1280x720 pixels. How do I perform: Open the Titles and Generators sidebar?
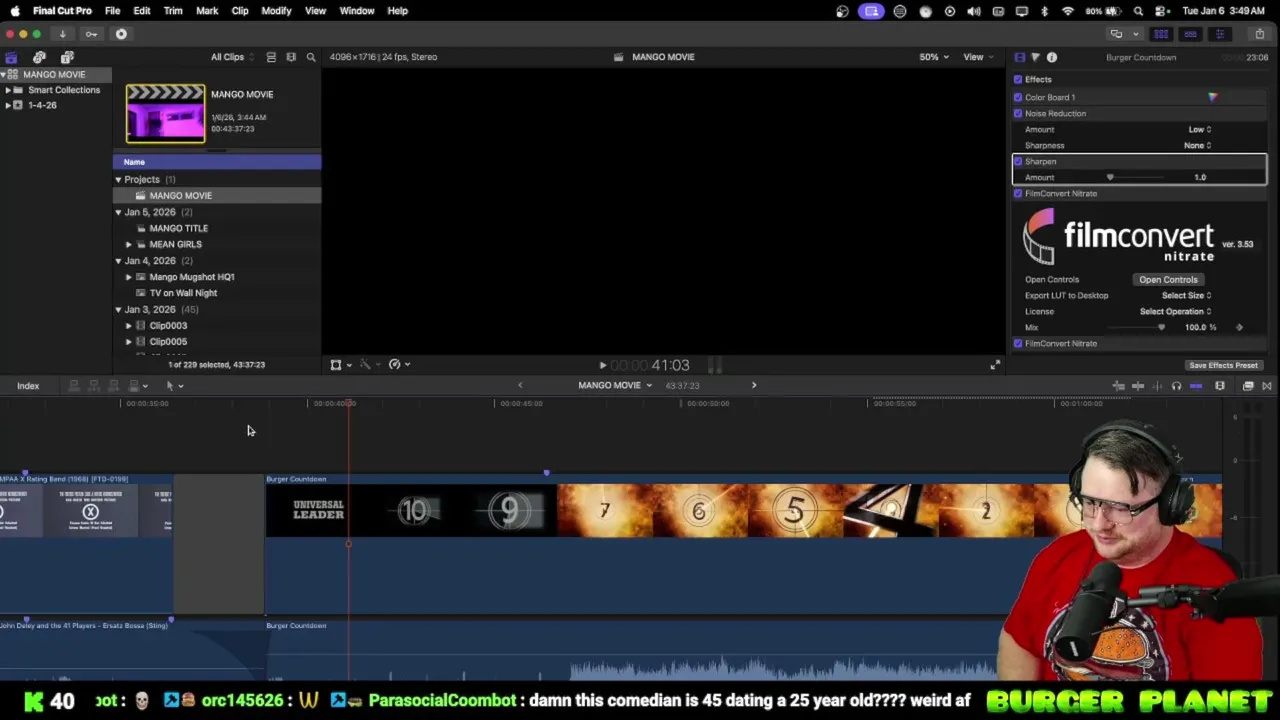tap(67, 57)
